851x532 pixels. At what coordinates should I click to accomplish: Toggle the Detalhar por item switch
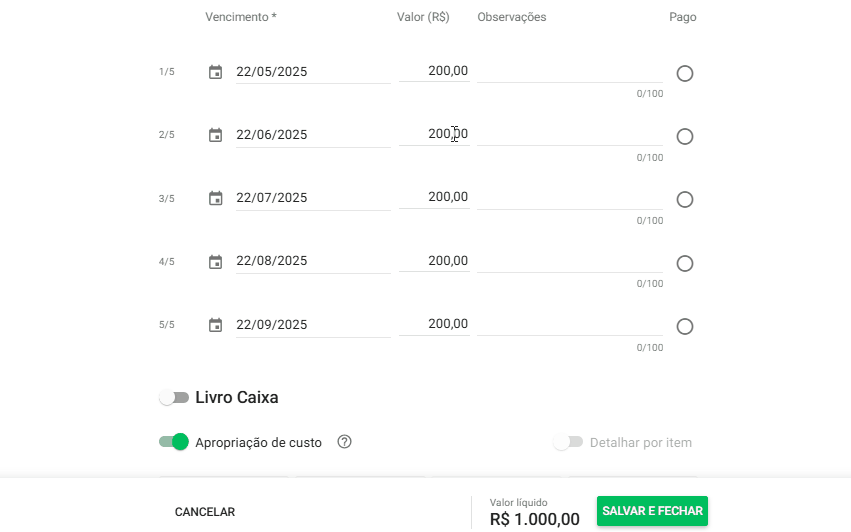pyautogui.click(x=568, y=442)
